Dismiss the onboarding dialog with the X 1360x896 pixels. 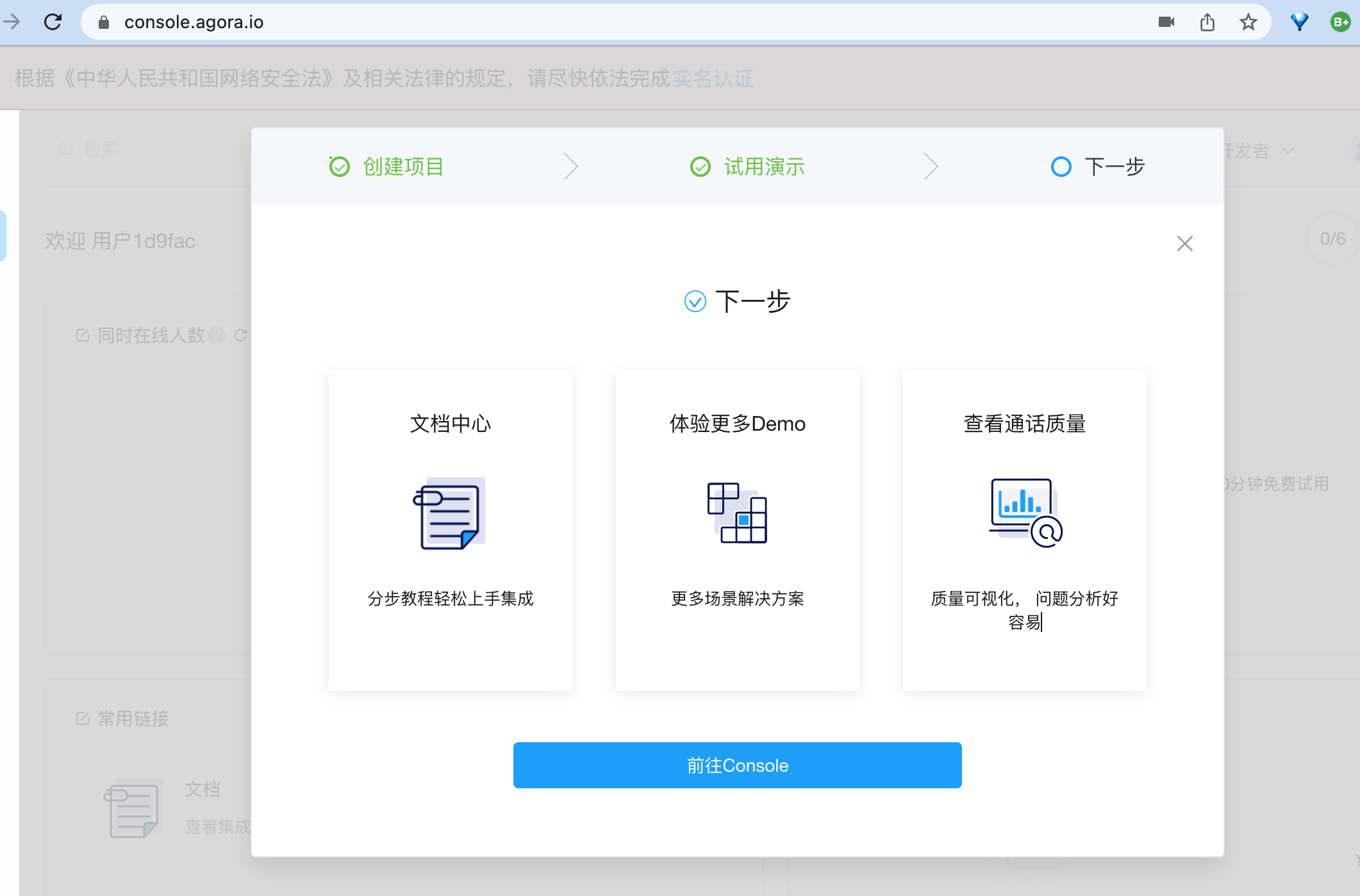pyautogui.click(x=1184, y=244)
